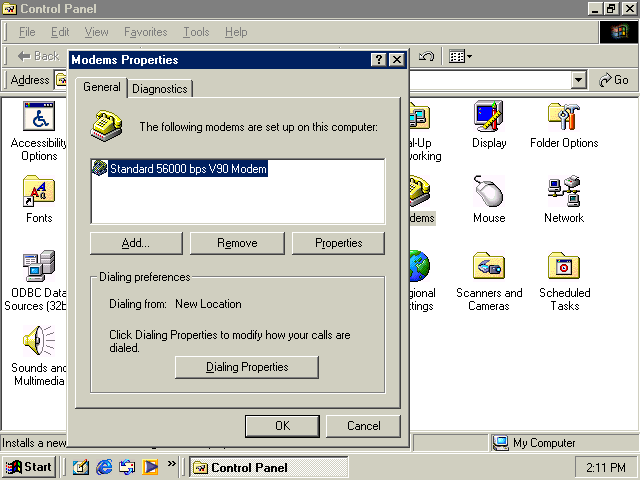Launch Internet Explorer from quick launch
Image resolution: width=640 pixels, height=480 pixels.
(104, 467)
